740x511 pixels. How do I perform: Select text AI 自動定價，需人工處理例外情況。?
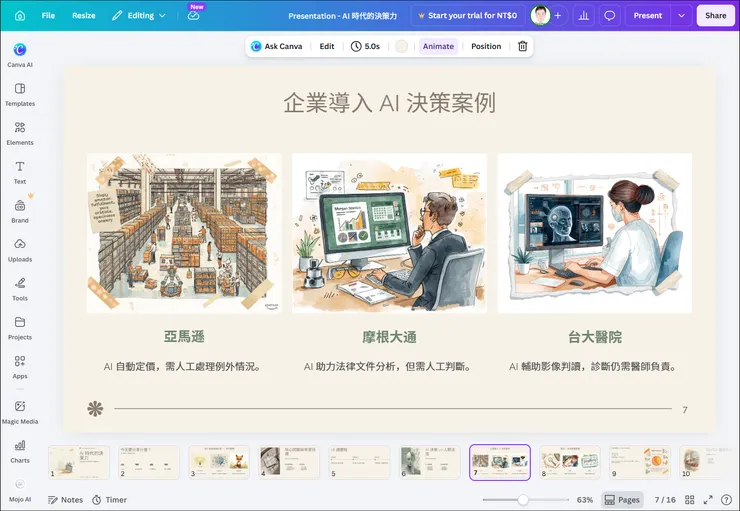click(x=182, y=366)
